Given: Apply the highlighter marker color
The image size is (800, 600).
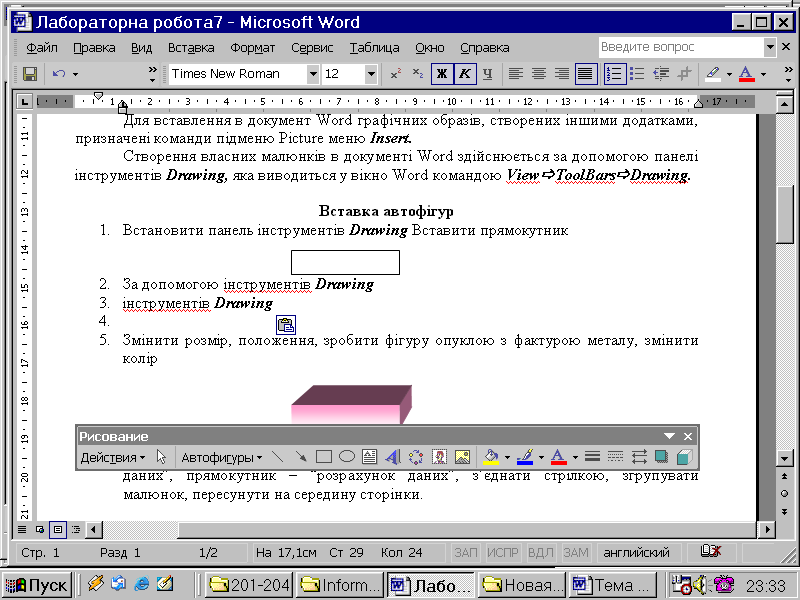Looking at the screenshot, I should tap(713, 74).
